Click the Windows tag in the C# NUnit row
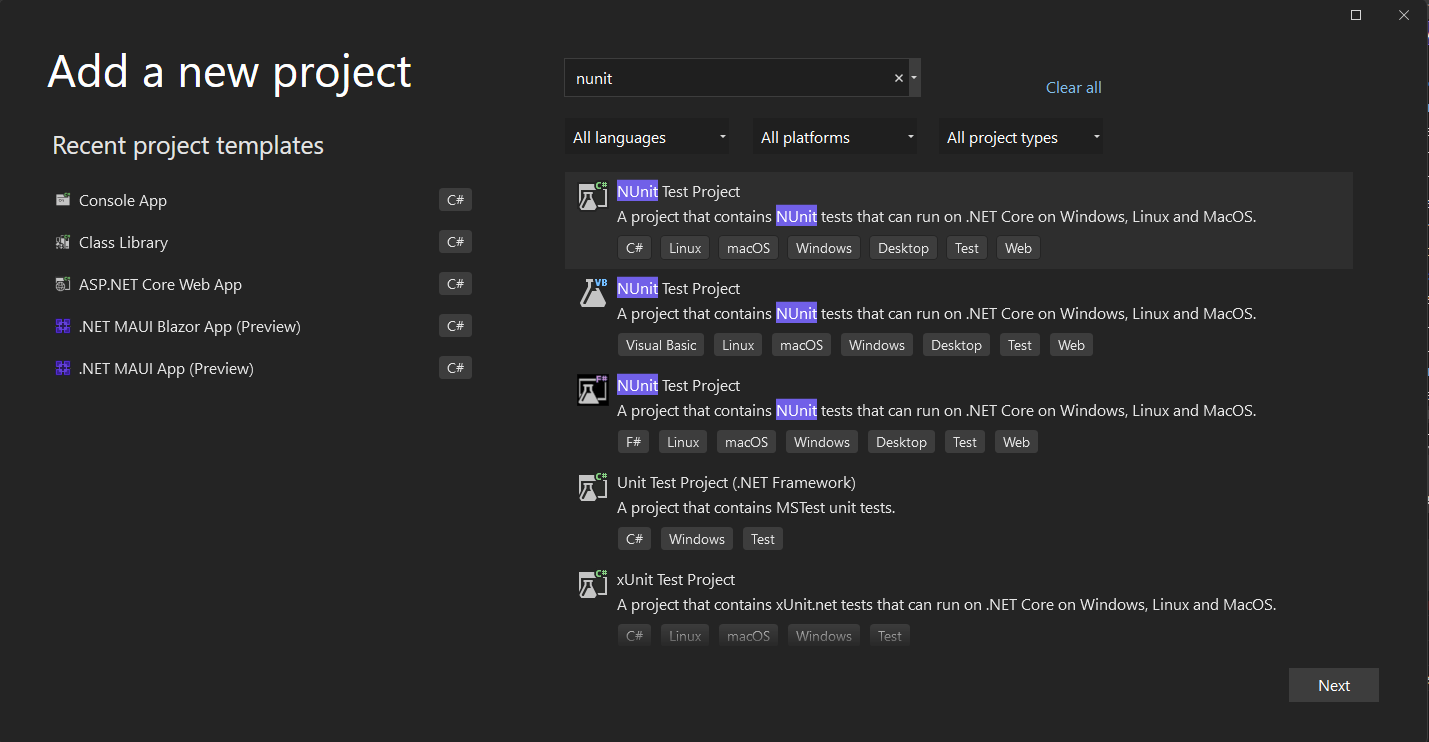The width and height of the screenshot is (1429, 742). tap(824, 248)
